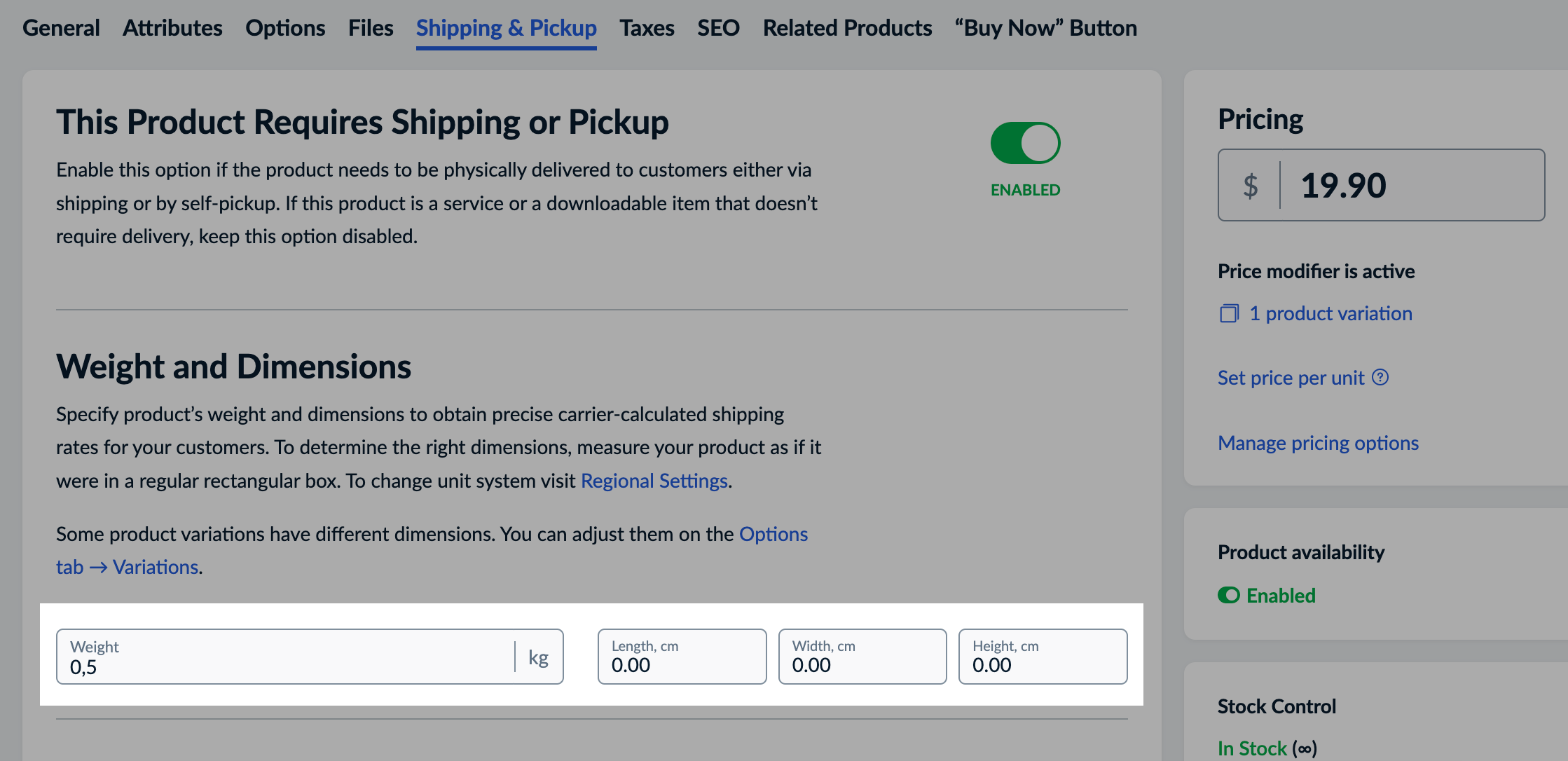The height and width of the screenshot is (761, 1568).
Task: Click the Weight input field
Action: tap(287, 657)
